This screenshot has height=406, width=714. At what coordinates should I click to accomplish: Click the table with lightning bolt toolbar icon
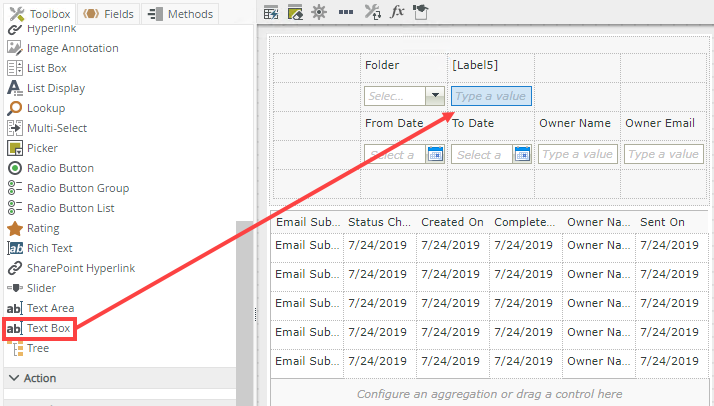tap(271, 13)
